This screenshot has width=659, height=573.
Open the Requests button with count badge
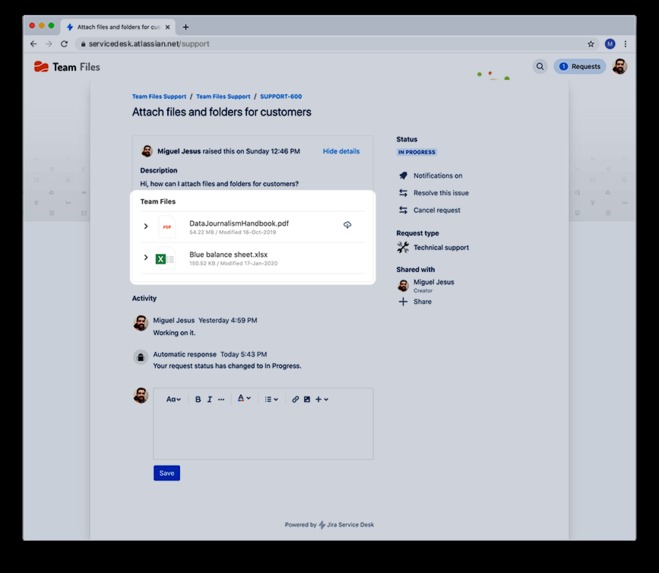click(x=580, y=66)
